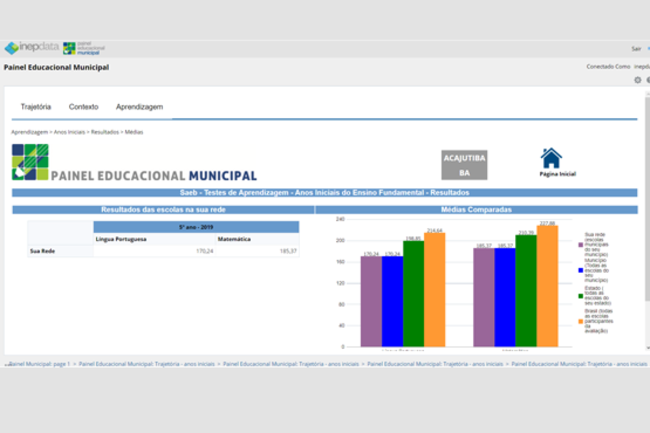Select the Aprendizagem tab
Screen dimensions: 650x433
pos(139,106)
